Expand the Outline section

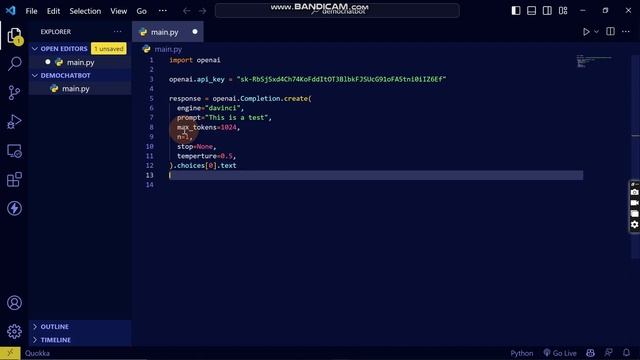pyautogui.click(x=80, y=327)
